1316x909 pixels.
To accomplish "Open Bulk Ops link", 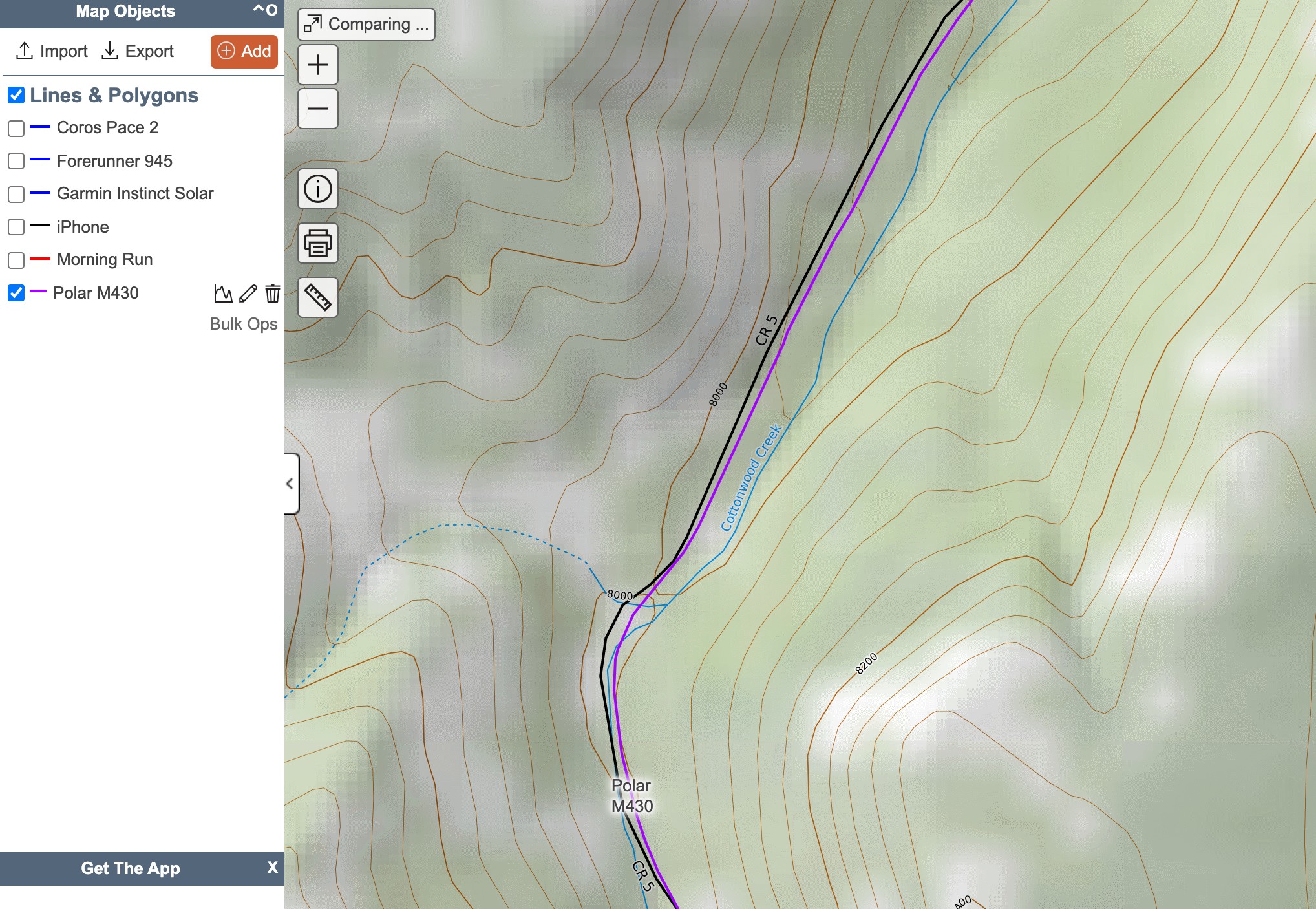I will pyautogui.click(x=243, y=324).
